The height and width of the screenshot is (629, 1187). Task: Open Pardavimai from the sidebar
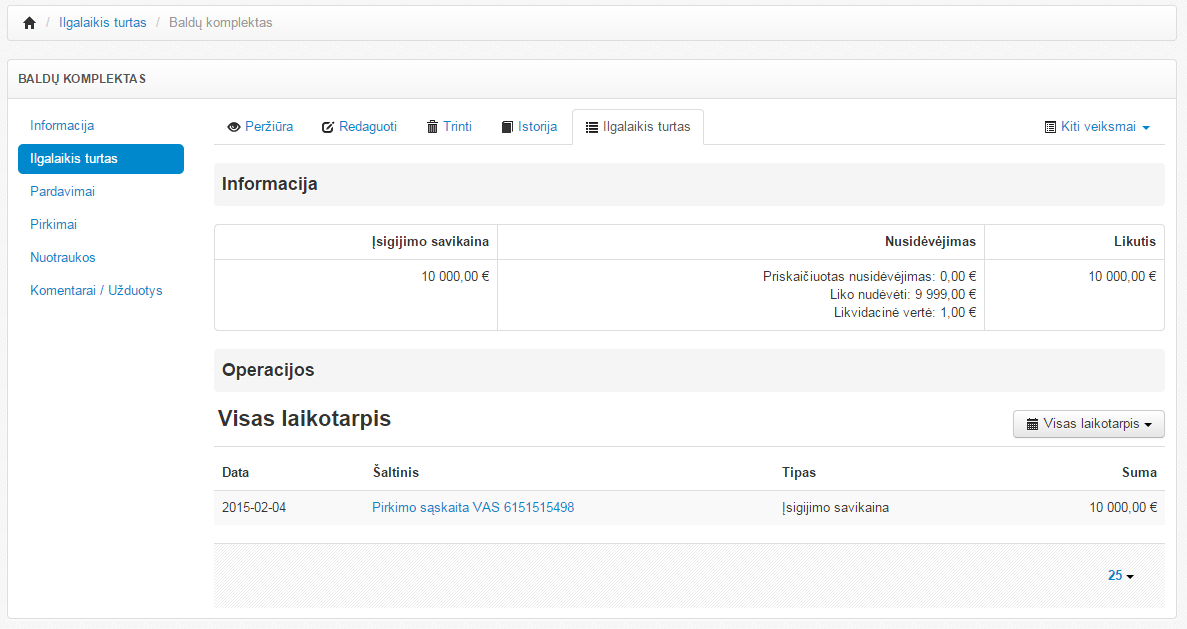coord(62,191)
